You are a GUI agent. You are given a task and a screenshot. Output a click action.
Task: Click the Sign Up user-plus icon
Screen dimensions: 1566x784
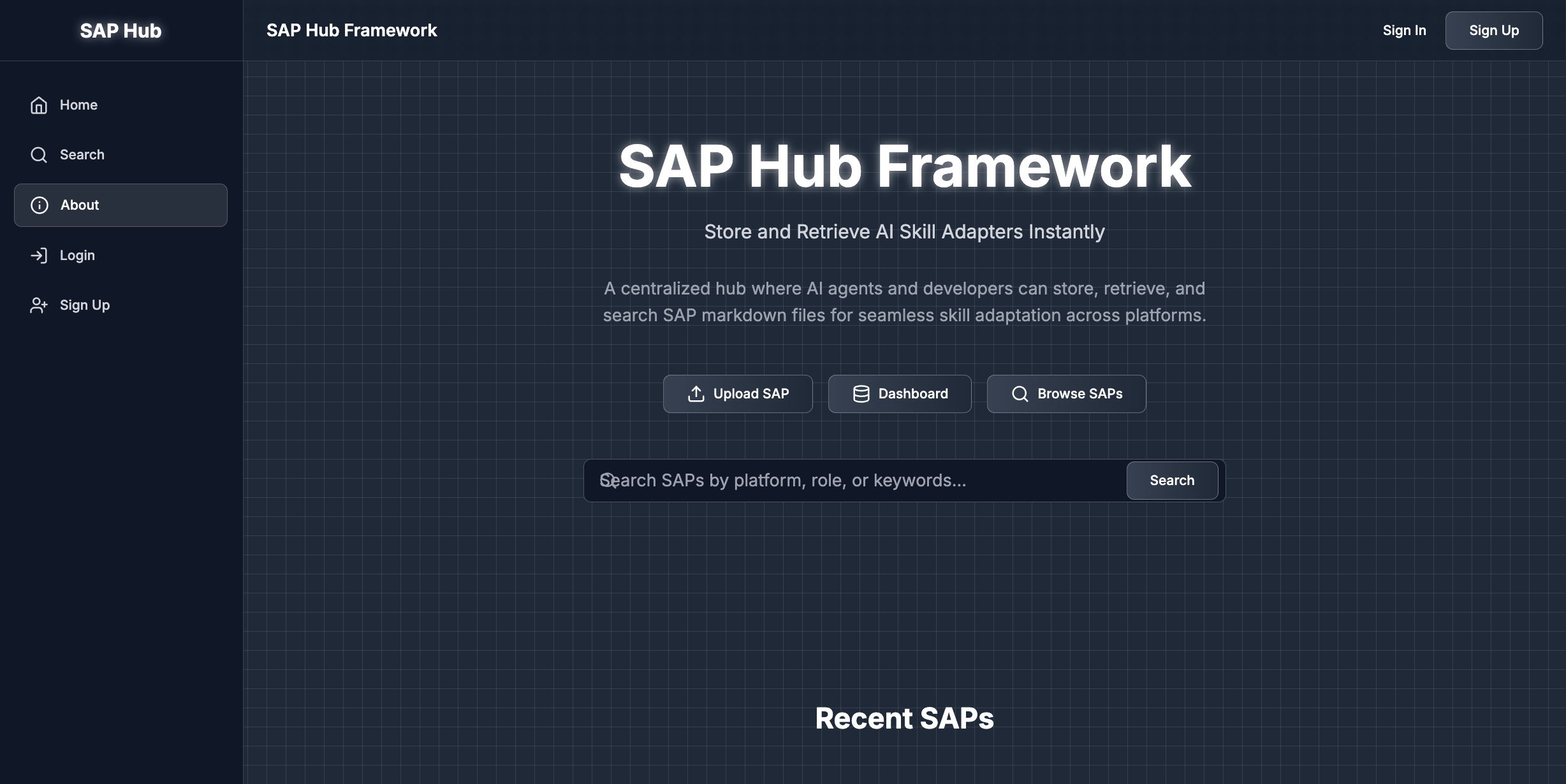(x=39, y=305)
